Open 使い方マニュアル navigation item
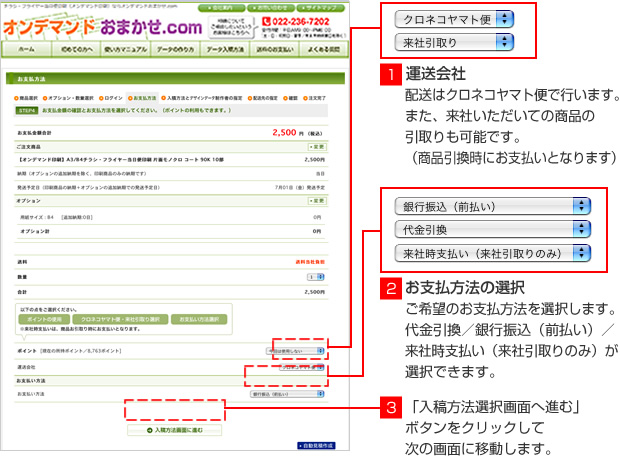This screenshot has width=620, height=462. click(126, 49)
